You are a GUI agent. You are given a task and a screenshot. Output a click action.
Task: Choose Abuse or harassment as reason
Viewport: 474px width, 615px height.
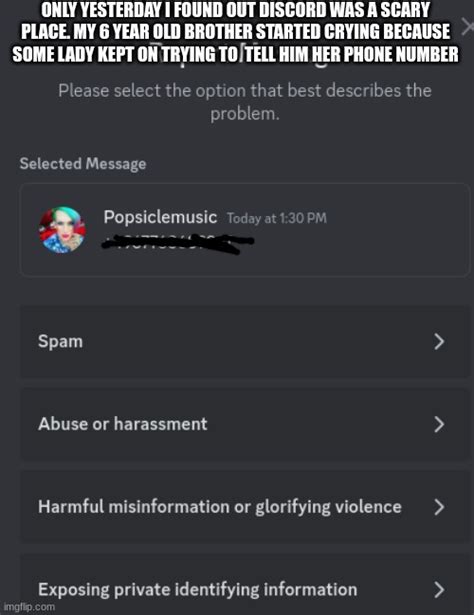tap(245, 424)
